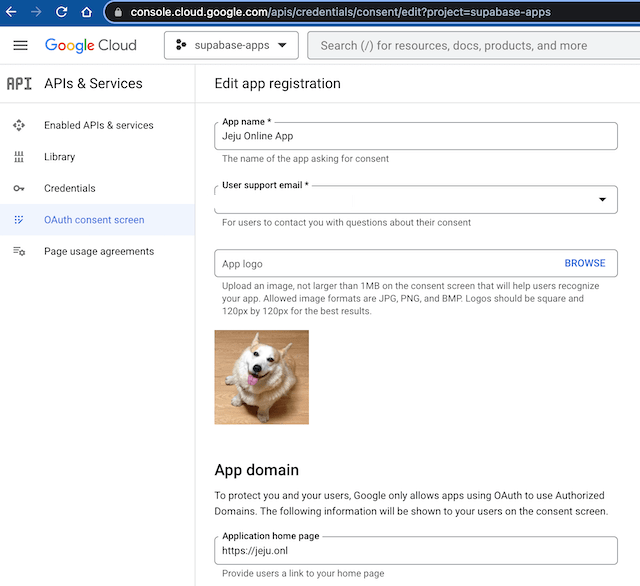Click the App logo file field
Image resolution: width=640 pixels, height=586 pixels.
coord(416,264)
